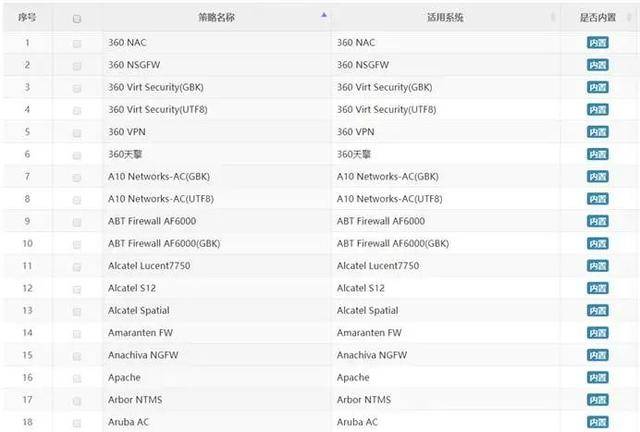Tick the checkbox for Amaranten FW
Viewport: 640px width, 432px height.
click(77, 334)
